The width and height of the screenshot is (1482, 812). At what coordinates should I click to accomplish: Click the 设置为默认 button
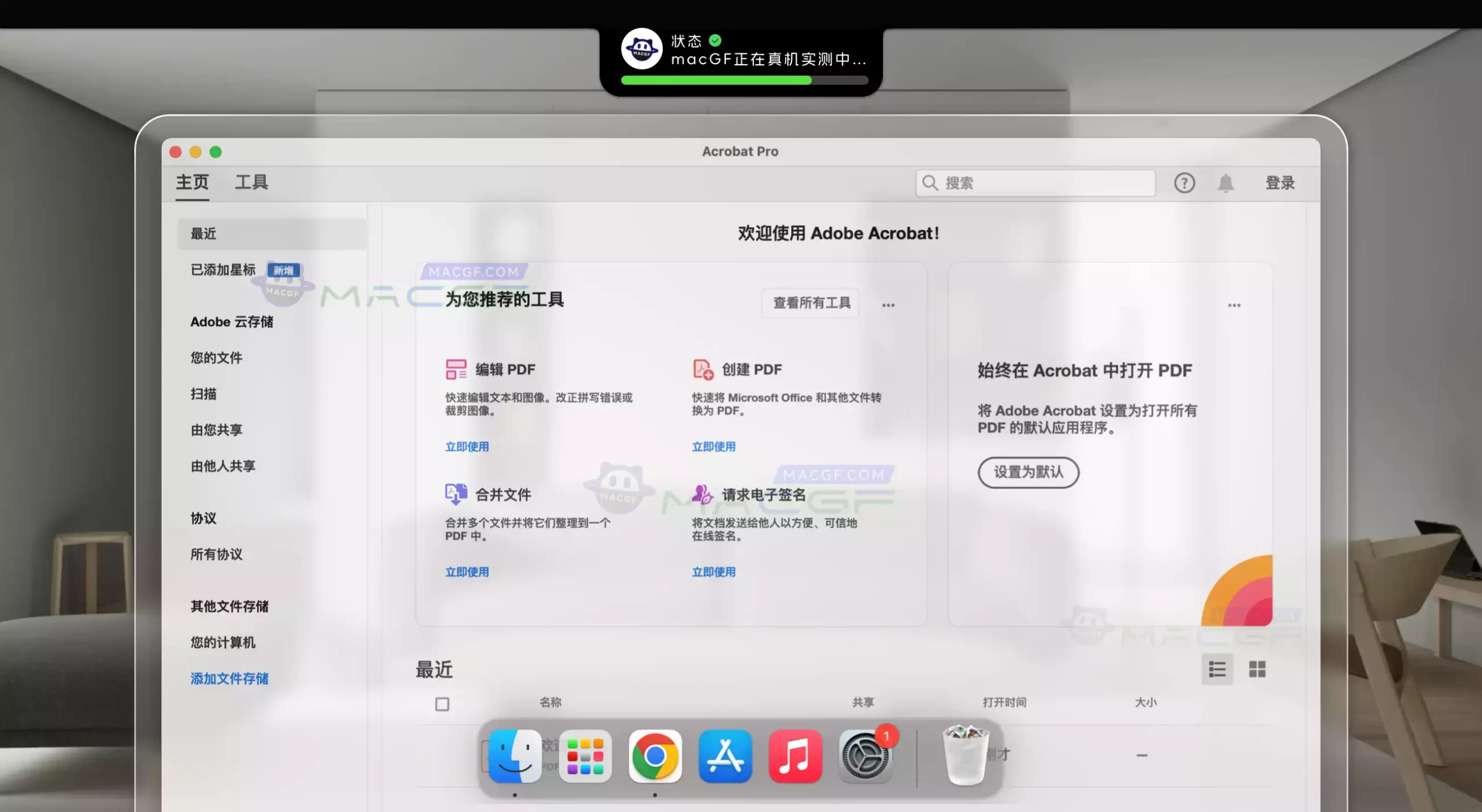pos(1028,472)
